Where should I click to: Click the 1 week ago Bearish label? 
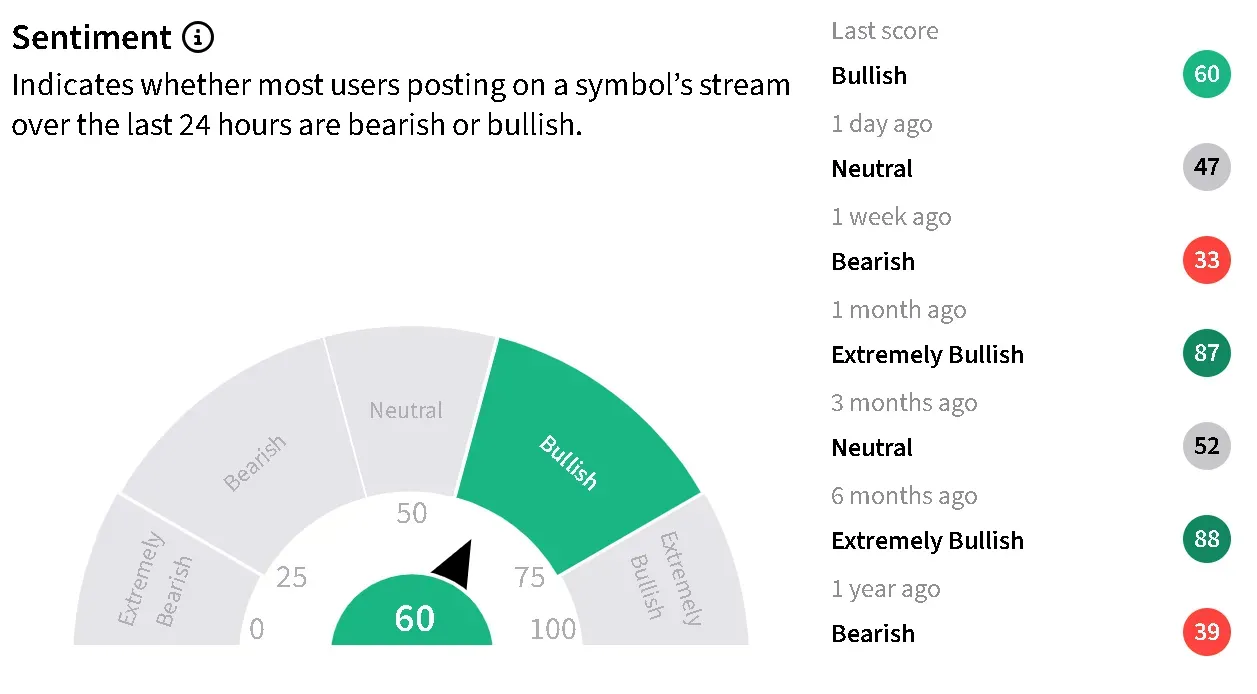point(873,262)
